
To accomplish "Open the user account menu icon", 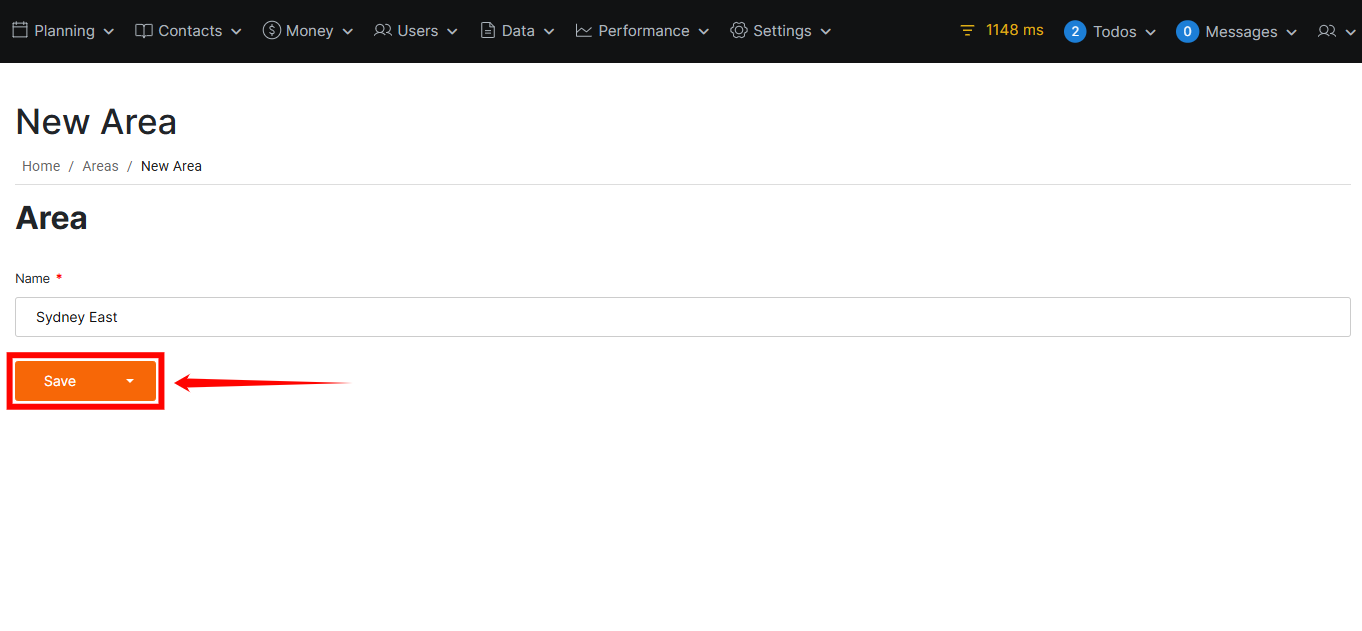I will [1327, 31].
